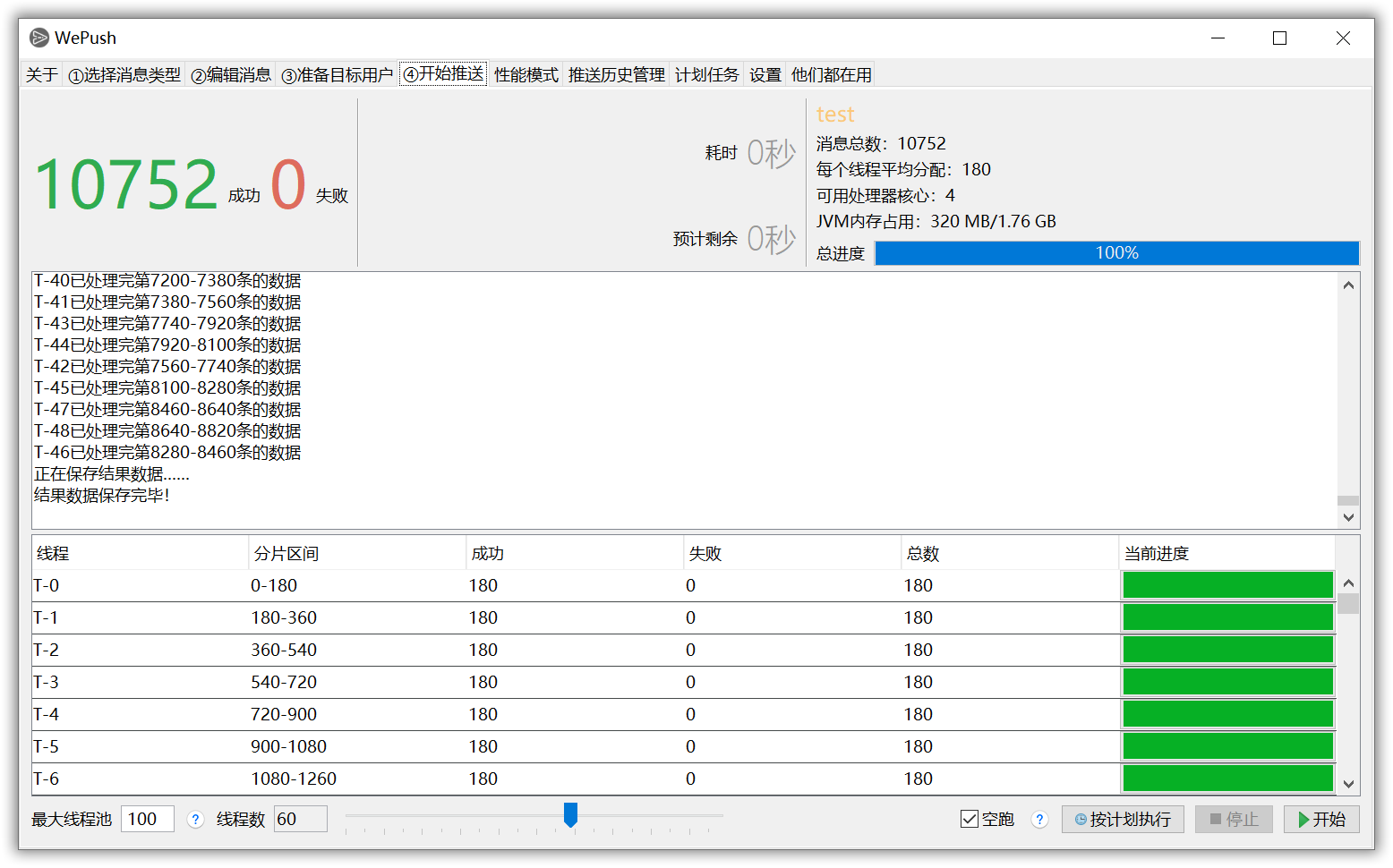Toggle the 空跑 checkbox

point(970,819)
